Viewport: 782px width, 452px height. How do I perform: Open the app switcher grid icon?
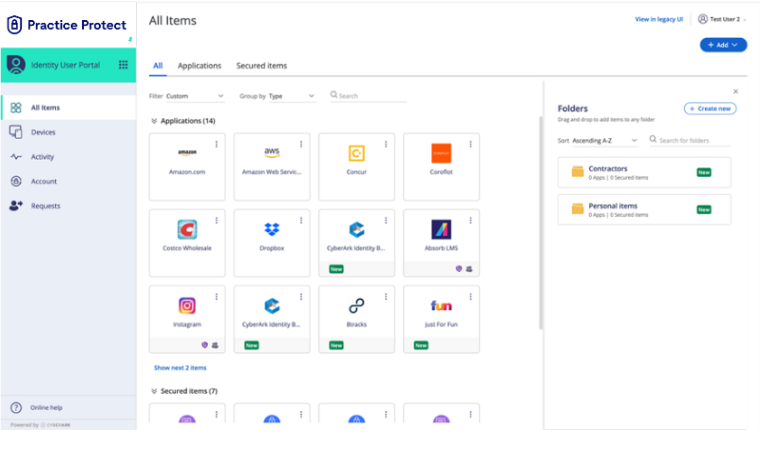click(123, 65)
